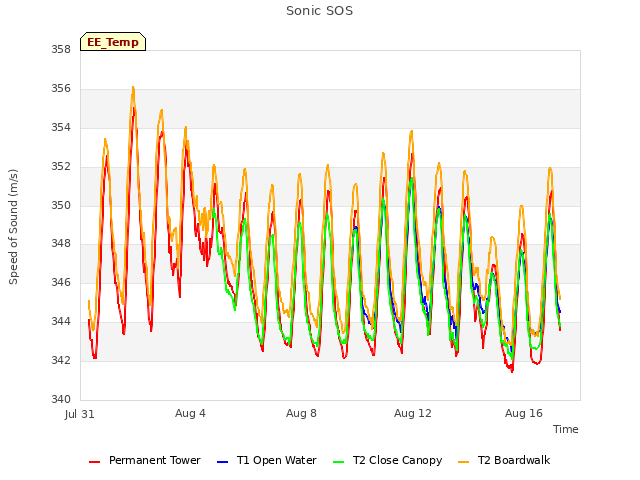The image size is (640, 480).
Task: Click the 340 y-axis tick label
Action: (x=61, y=399)
